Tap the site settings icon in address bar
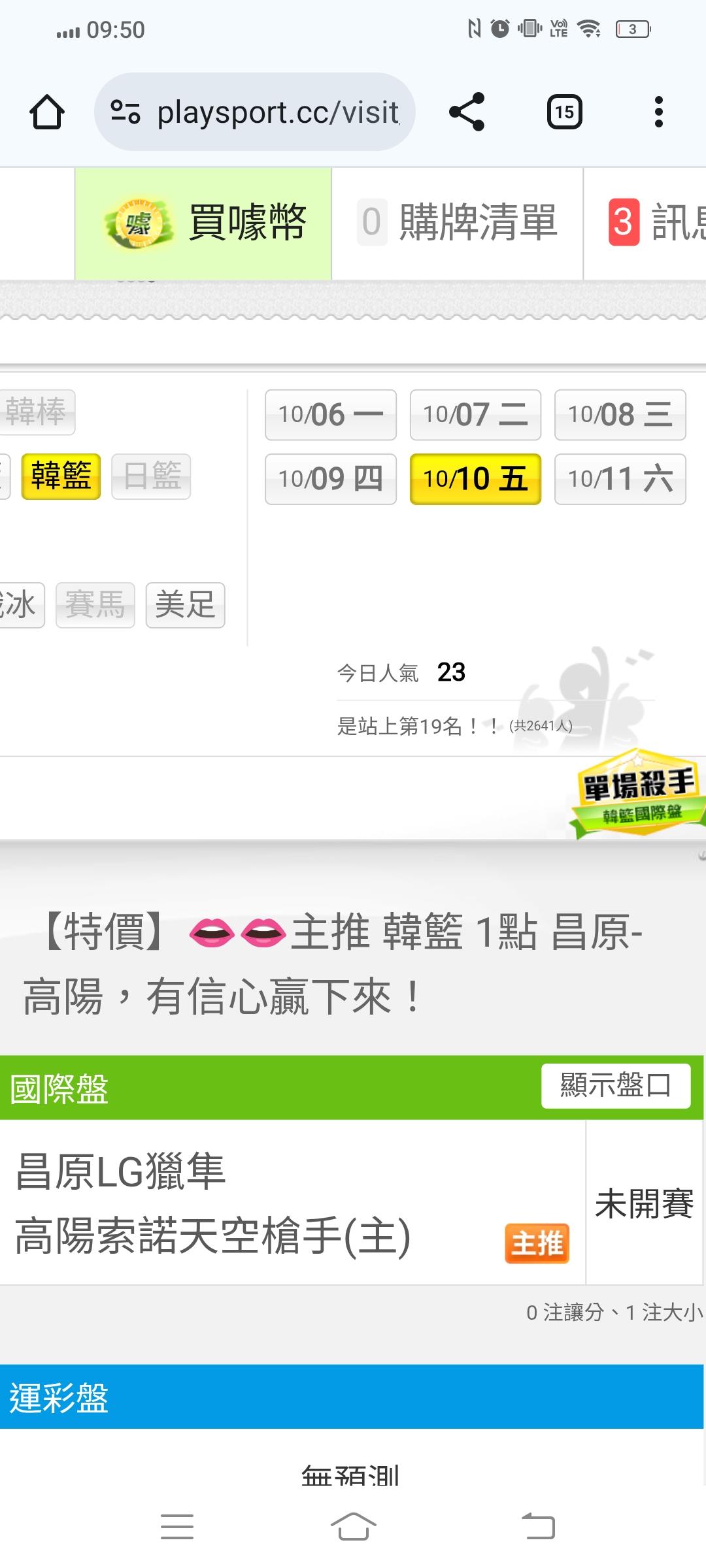This screenshot has width=706, height=1568. pyautogui.click(x=125, y=112)
